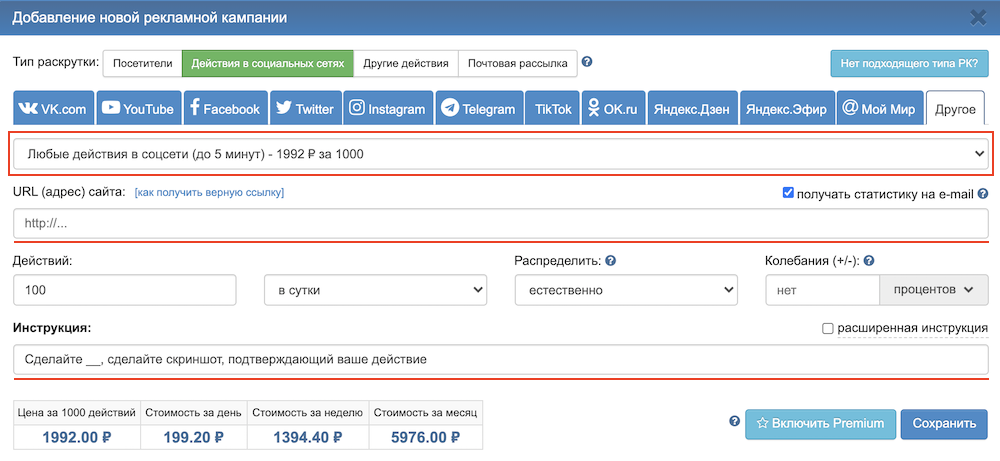Click the Сохранить button
1000x461 pixels.
pyautogui.click(x=944, y=423)
